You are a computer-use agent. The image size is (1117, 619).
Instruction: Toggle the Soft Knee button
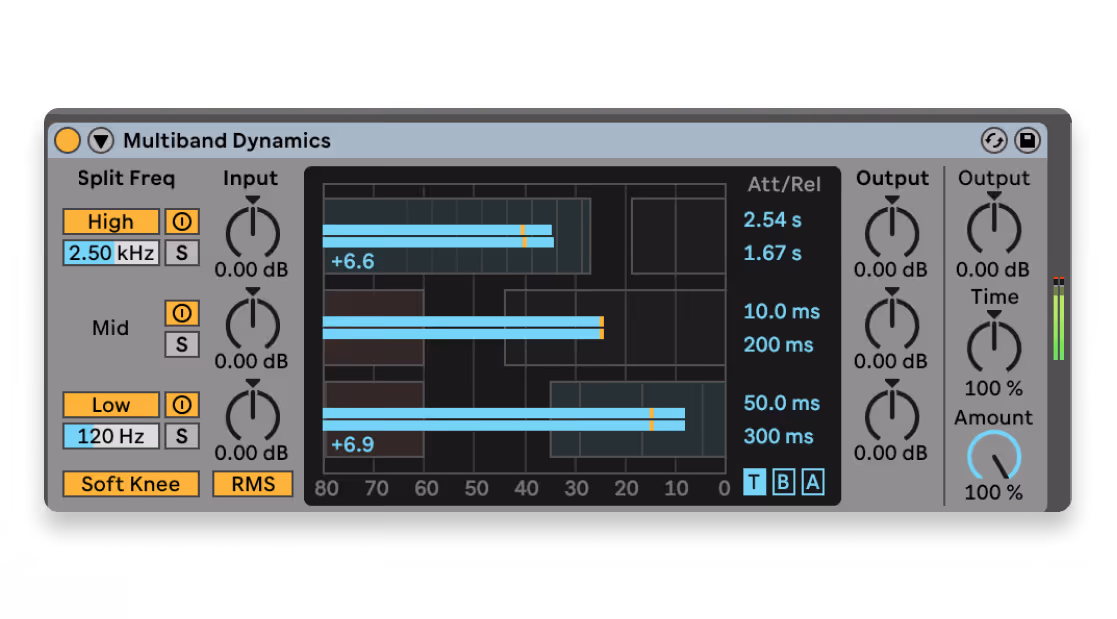(130, 484)
